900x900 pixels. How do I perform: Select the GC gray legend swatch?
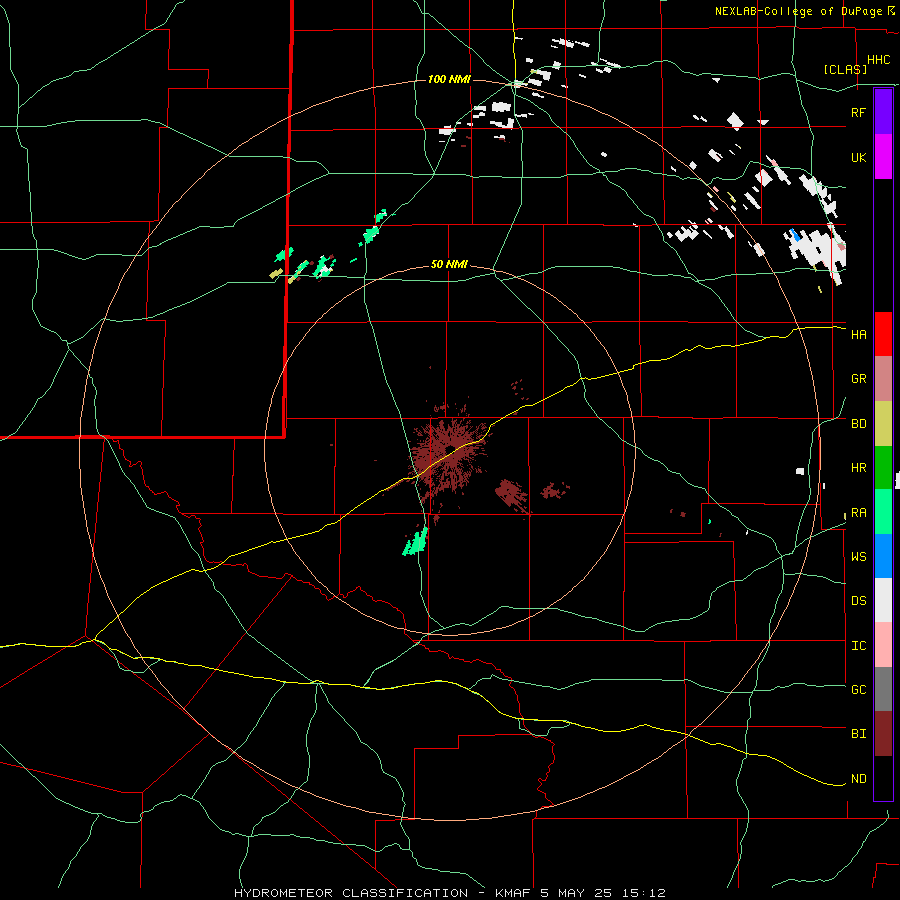point(883,689)
